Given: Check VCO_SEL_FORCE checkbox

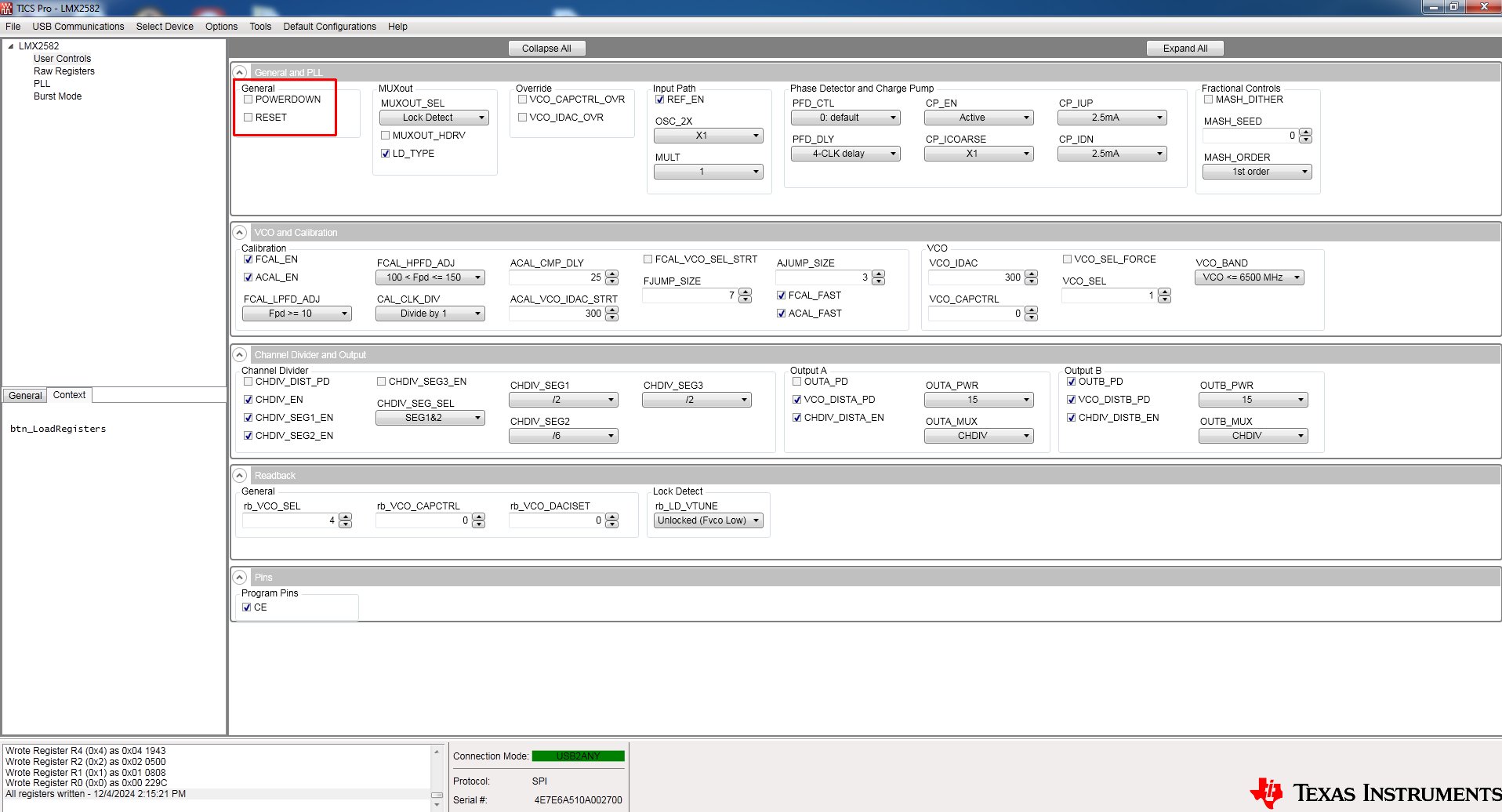Looking at the screenshot, I should (1067, 259).
